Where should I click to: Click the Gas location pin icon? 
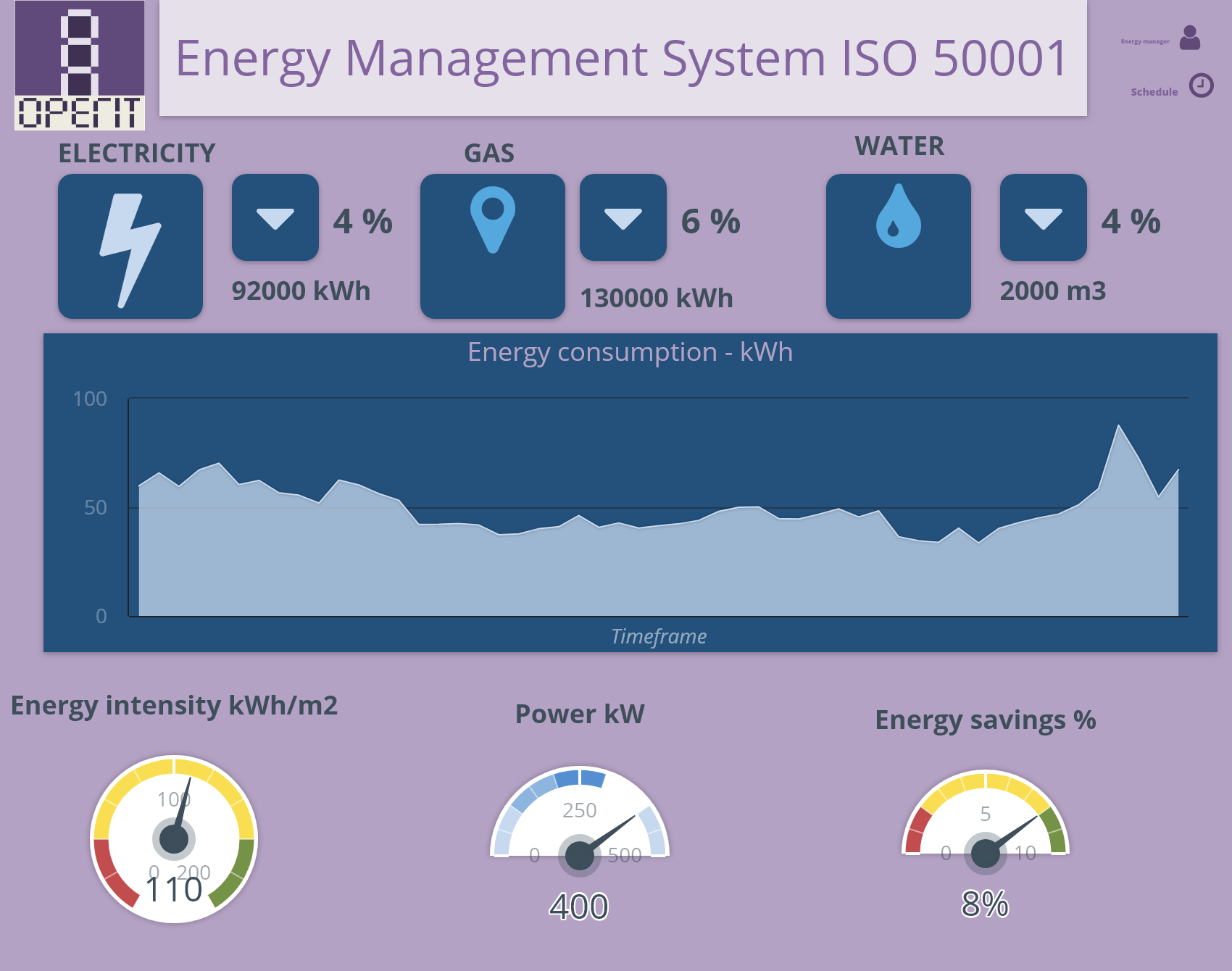[x=493, y=217]
